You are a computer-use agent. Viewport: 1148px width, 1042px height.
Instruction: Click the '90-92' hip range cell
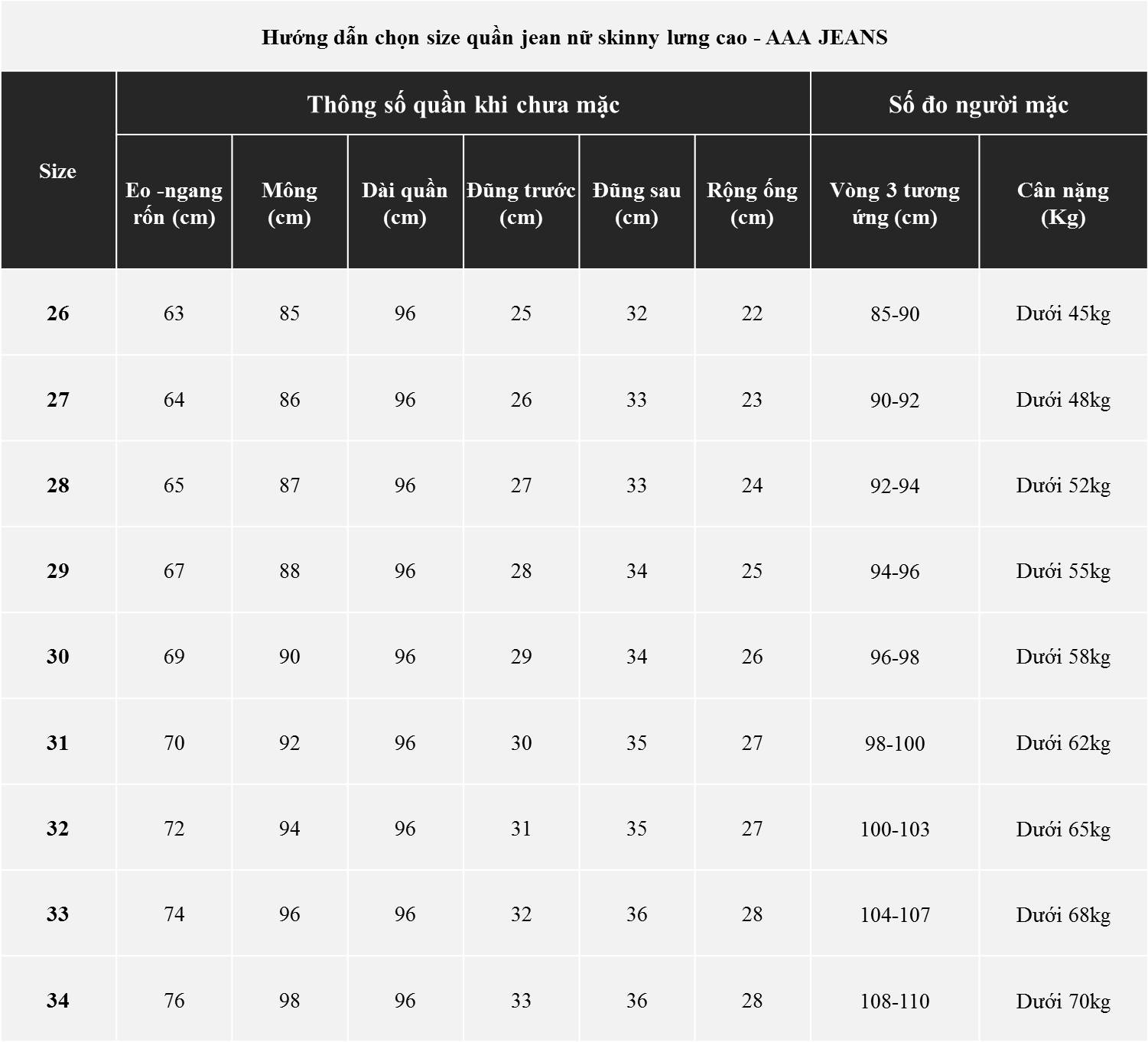click(x=894, y=400)
